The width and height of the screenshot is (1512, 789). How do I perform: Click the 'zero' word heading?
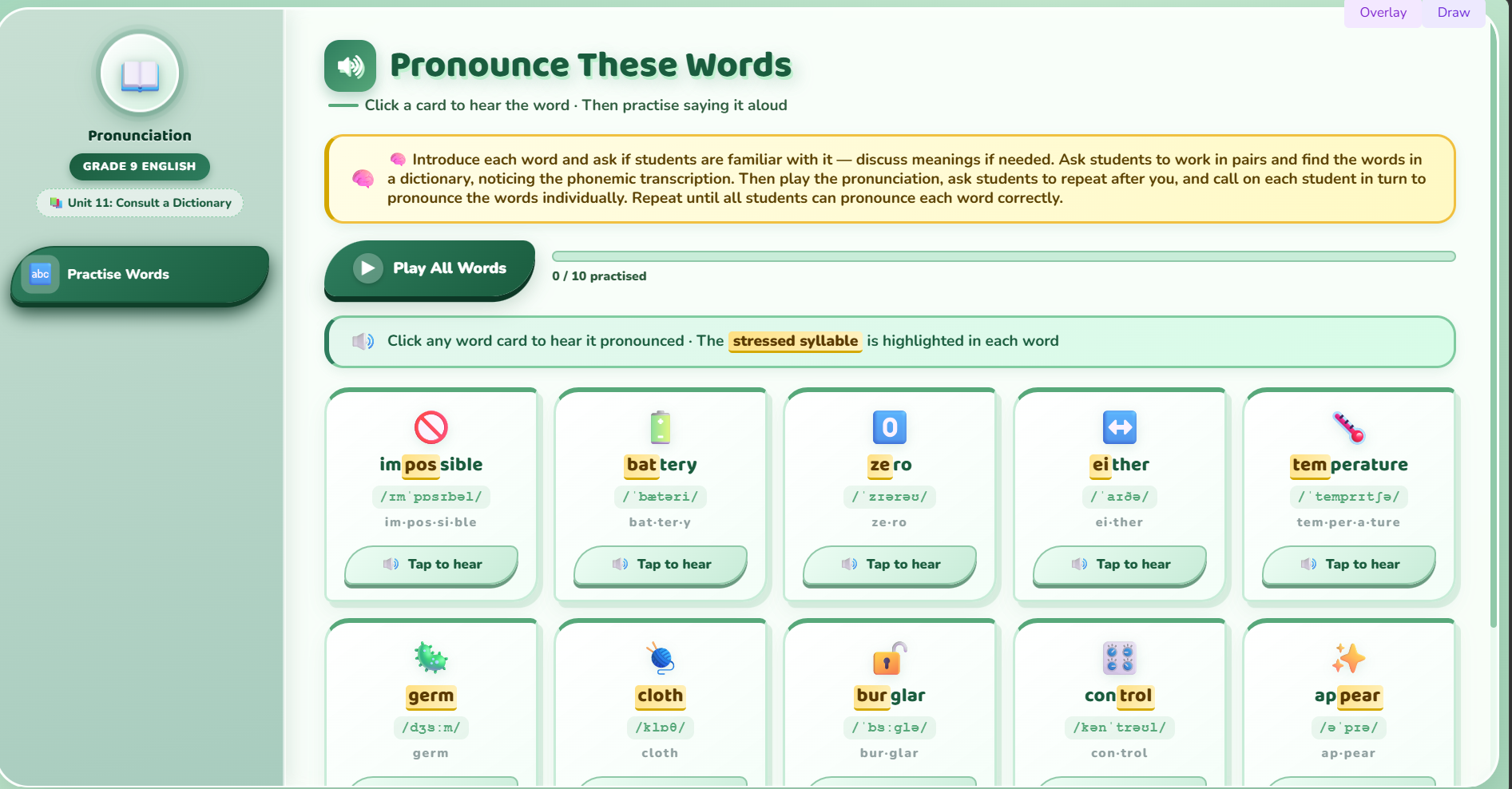pos(890,465)
